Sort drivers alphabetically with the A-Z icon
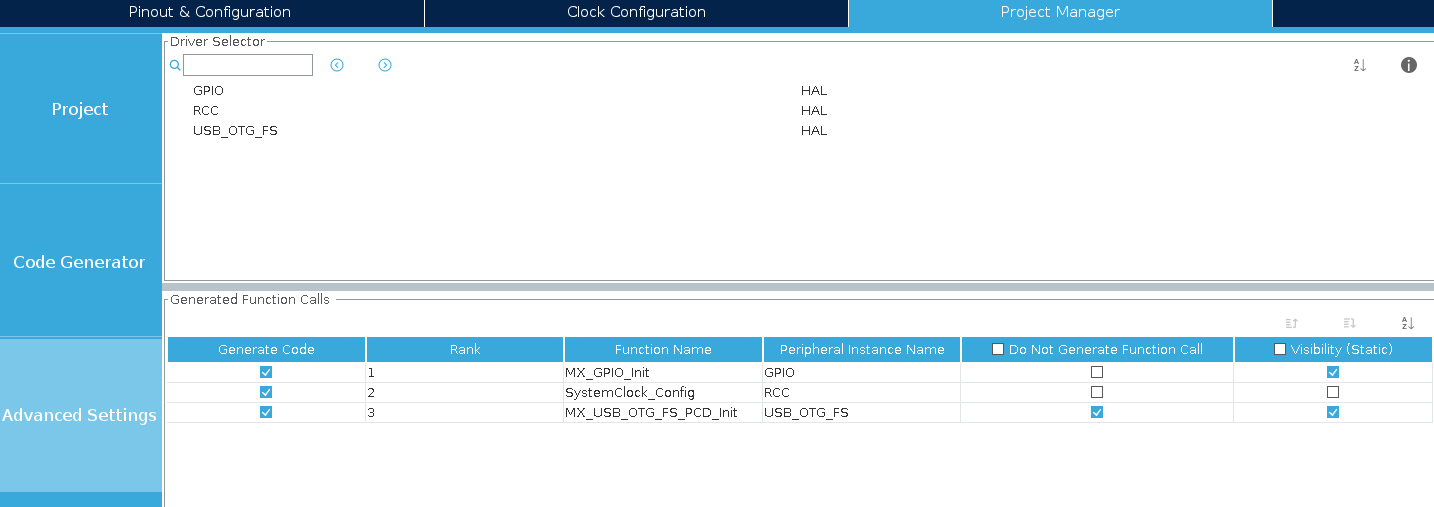Viewport: 1434px width, 507px height. pyautogui.click(x=1359, y=65)
